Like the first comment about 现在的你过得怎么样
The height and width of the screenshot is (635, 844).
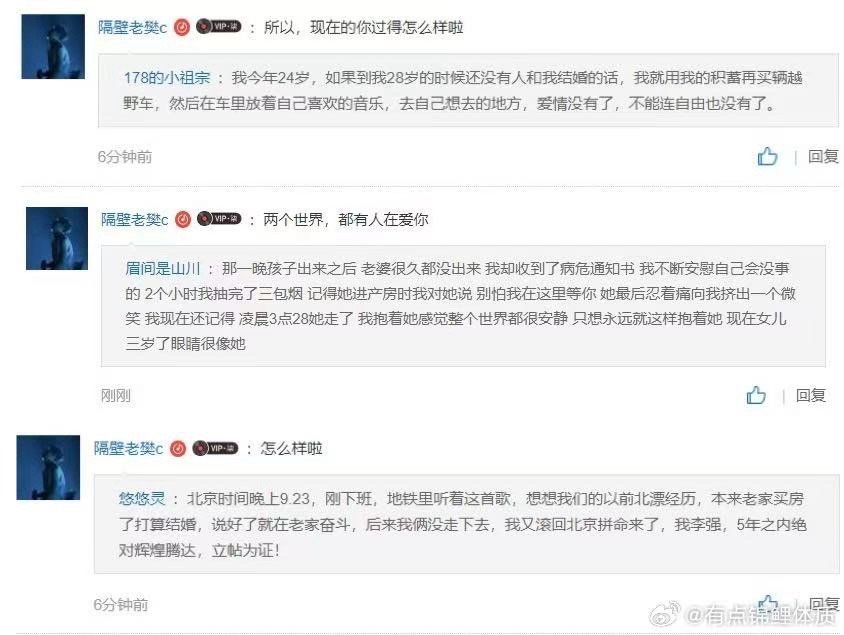click(x=767, y=157)
